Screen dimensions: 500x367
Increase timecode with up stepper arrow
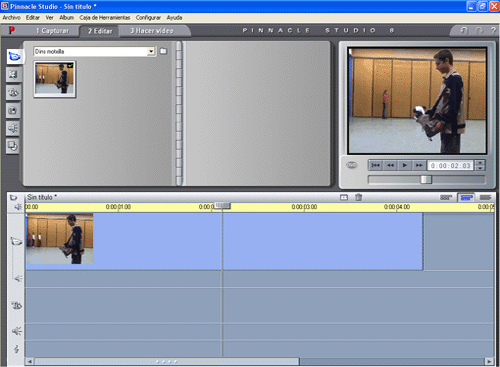[x=480, y=163]
